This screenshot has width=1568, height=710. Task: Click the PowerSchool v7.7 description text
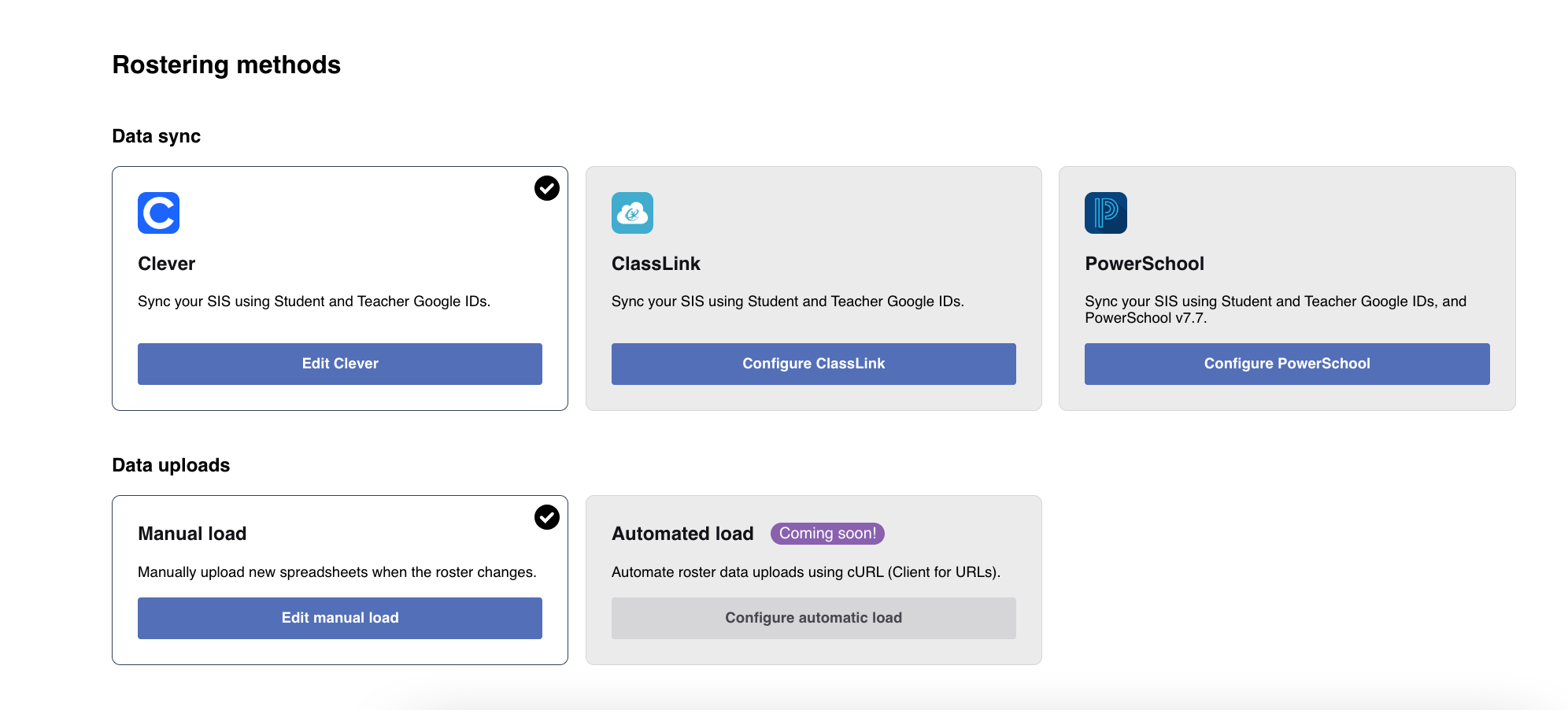tap(1274, 309)
